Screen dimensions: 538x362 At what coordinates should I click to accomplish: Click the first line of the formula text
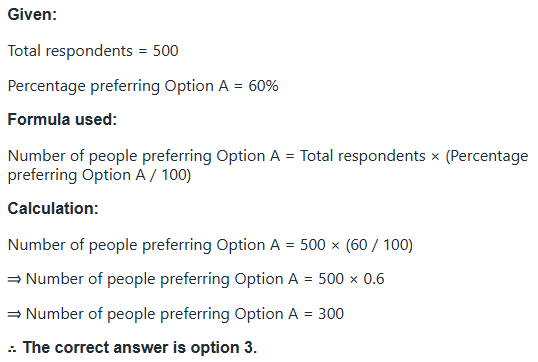(x=268, y=156)
